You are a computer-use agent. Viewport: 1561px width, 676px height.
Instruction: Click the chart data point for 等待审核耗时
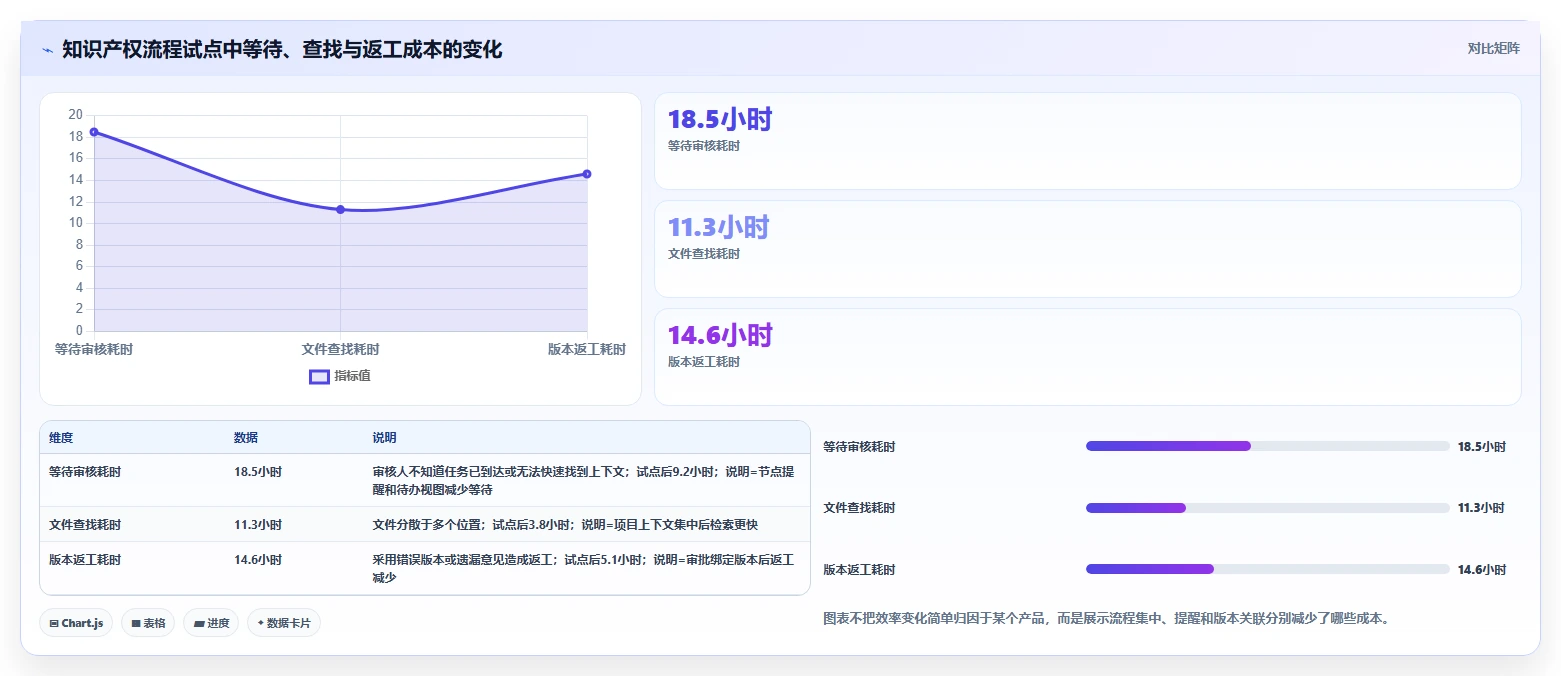coord(94,132)
